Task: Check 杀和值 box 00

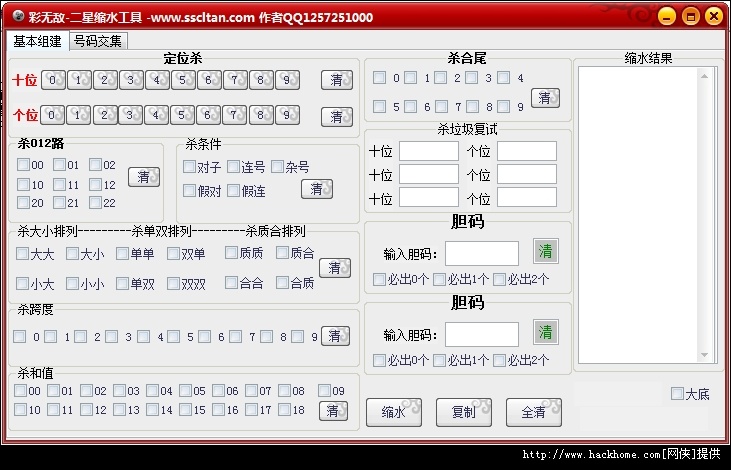Action: tap(20, 390)
